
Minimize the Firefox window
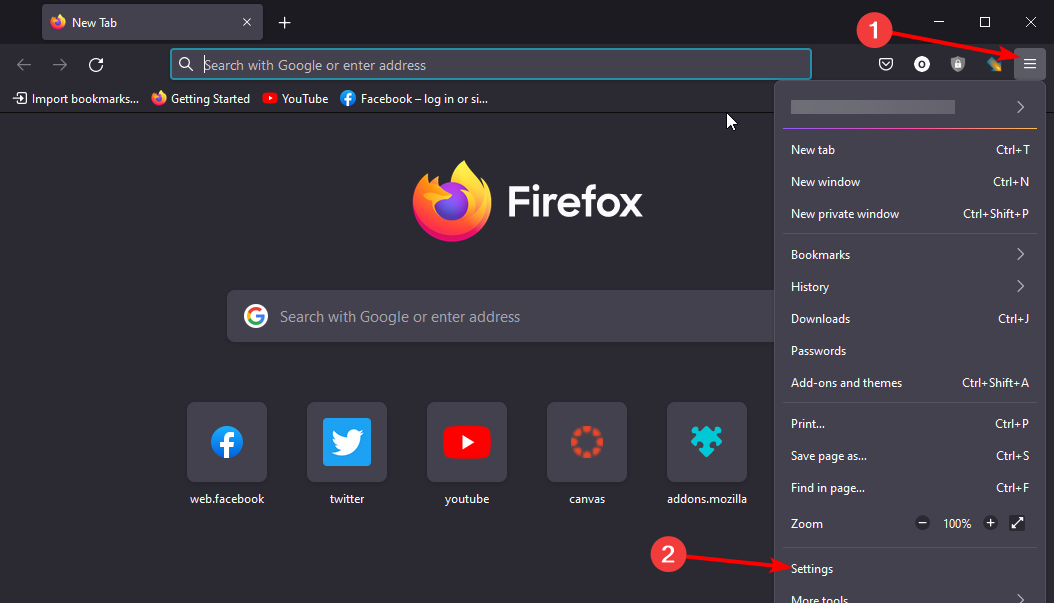coord(939,22)
